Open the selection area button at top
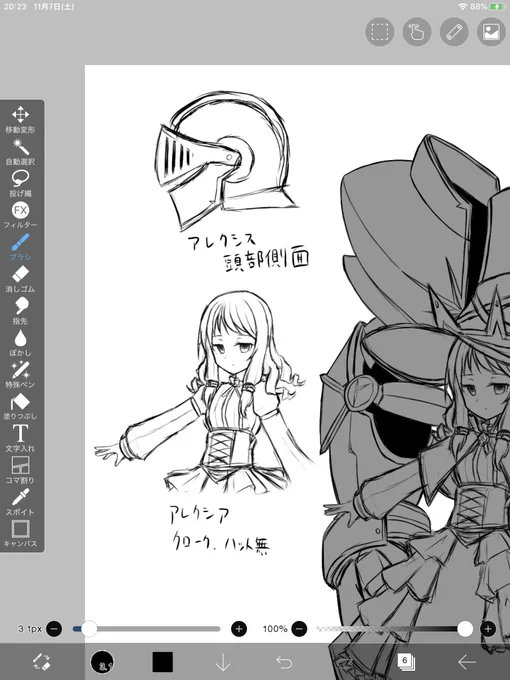Screen dimensions: 510x680 [x=379, y=32]
